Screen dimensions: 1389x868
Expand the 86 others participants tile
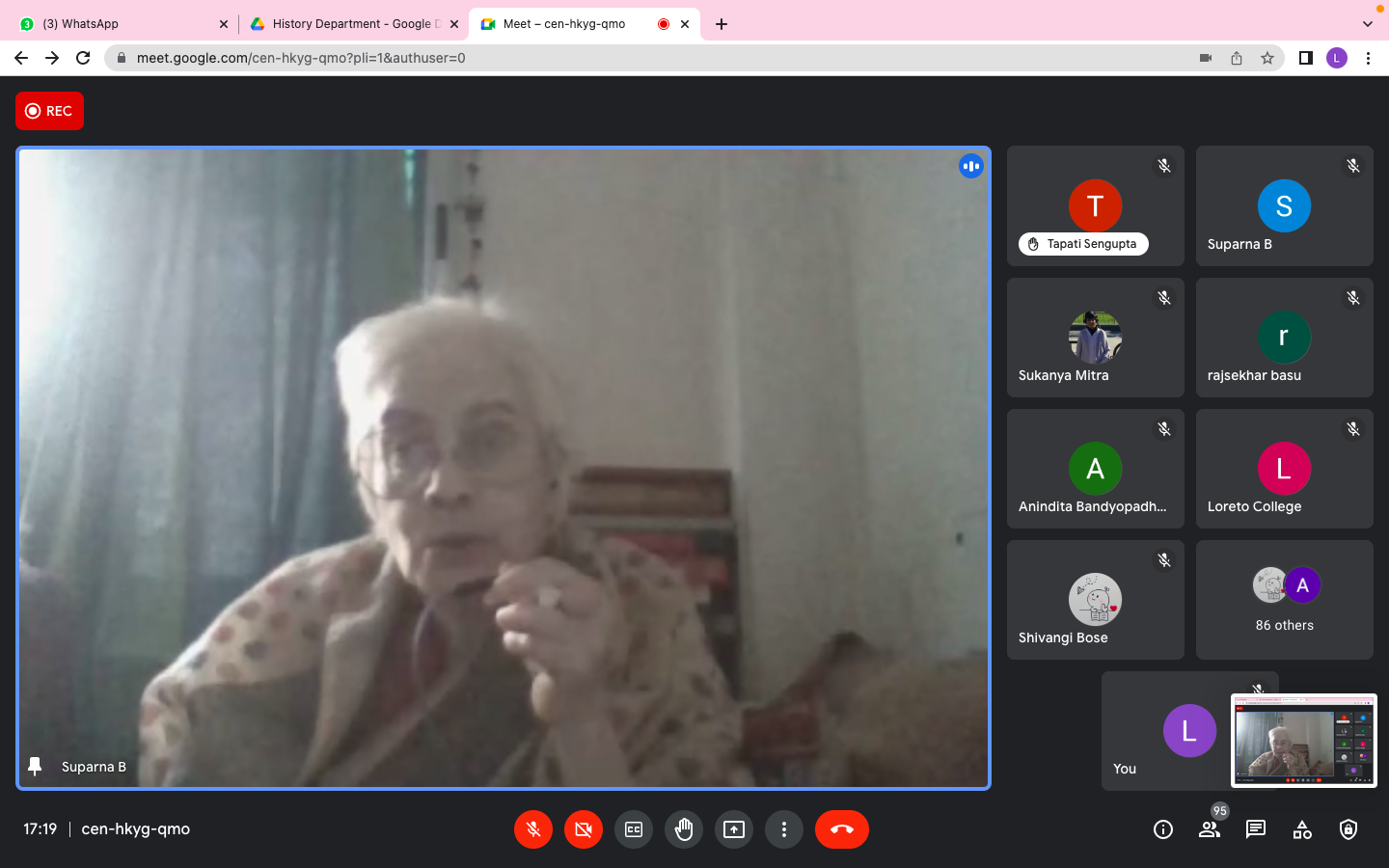[x=1284, y=600]
